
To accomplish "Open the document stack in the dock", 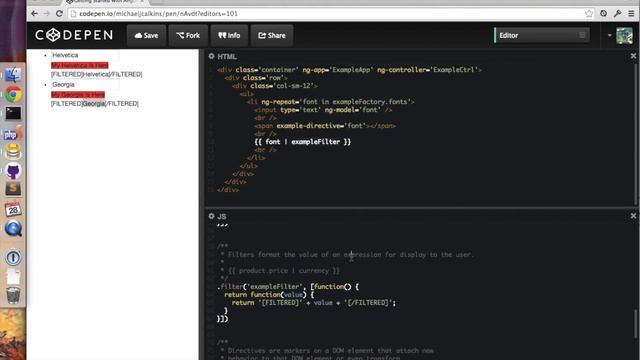I will pyautogui.click(x=13, y=276).
